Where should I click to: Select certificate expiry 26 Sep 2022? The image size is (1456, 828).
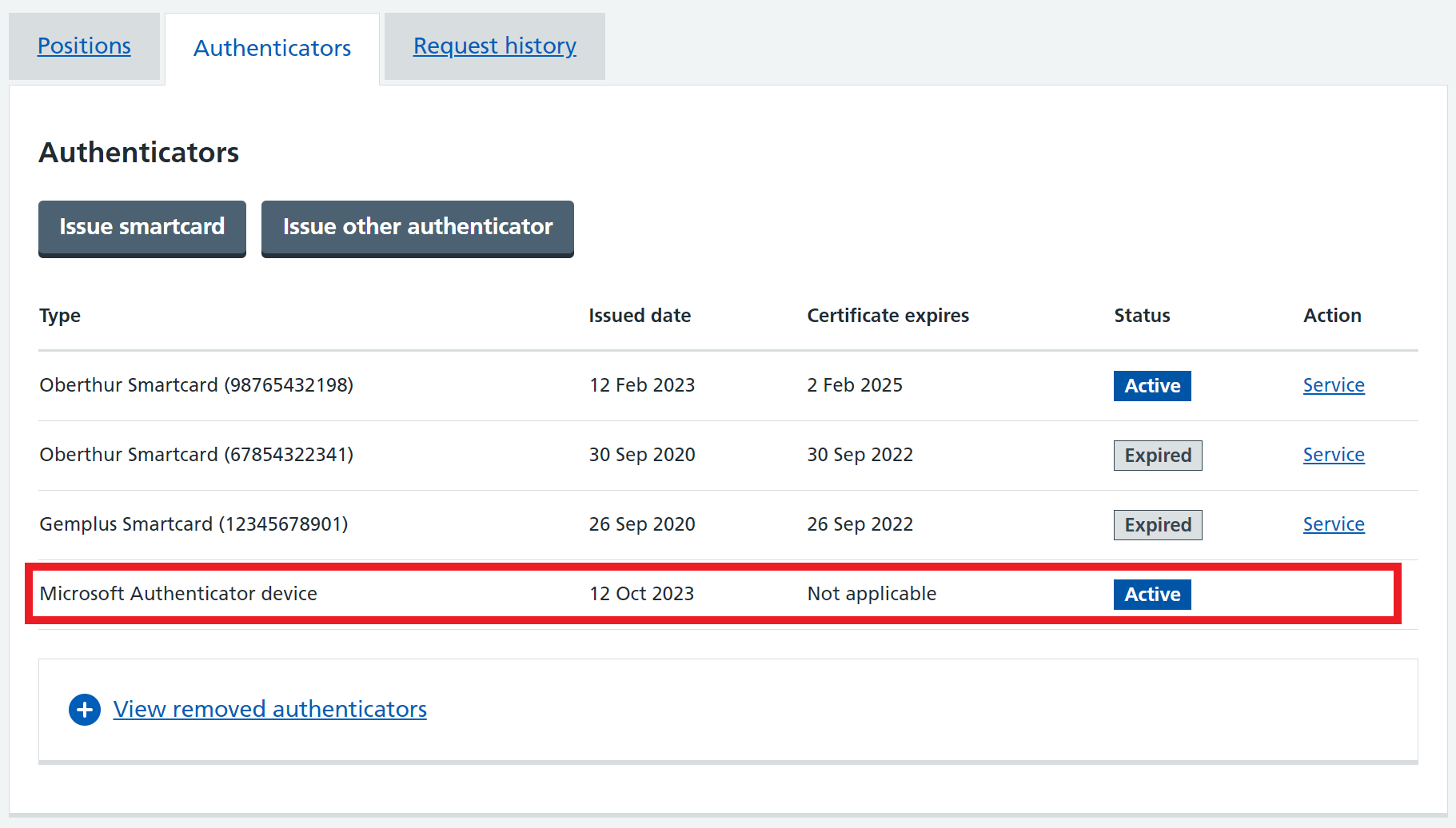(x=860, y=524)
